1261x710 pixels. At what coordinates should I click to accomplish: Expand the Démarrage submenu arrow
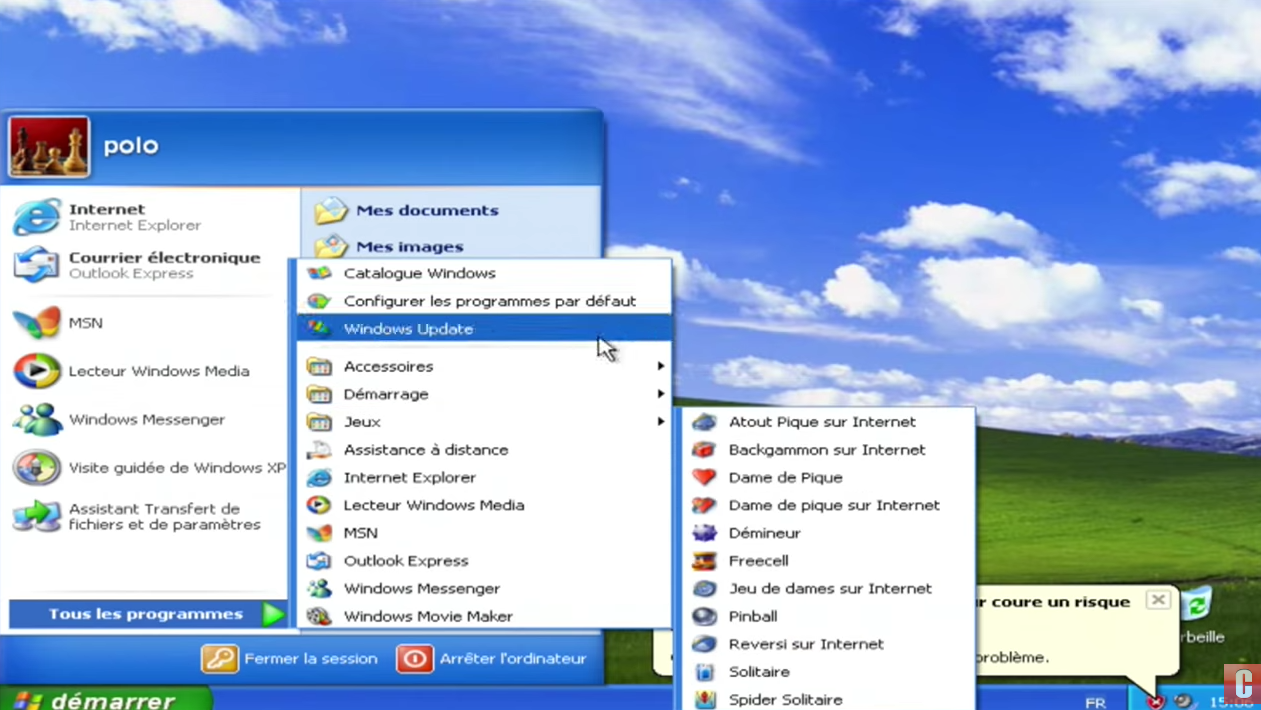[661, 394]
